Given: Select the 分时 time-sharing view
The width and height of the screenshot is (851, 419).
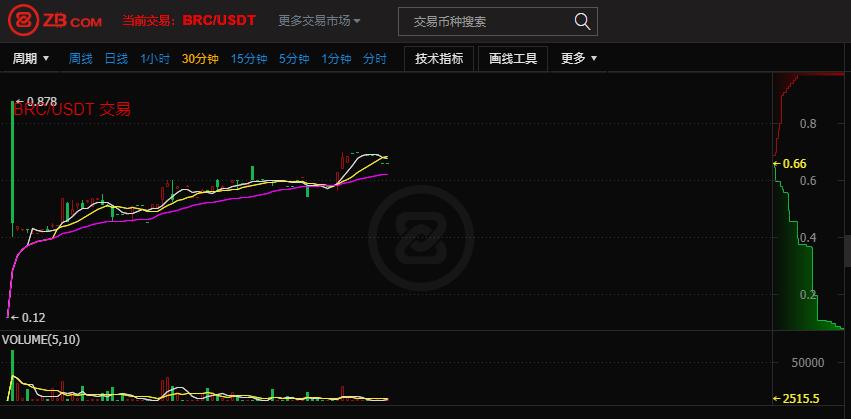Looking at the screenshot, I should point(375,59).
